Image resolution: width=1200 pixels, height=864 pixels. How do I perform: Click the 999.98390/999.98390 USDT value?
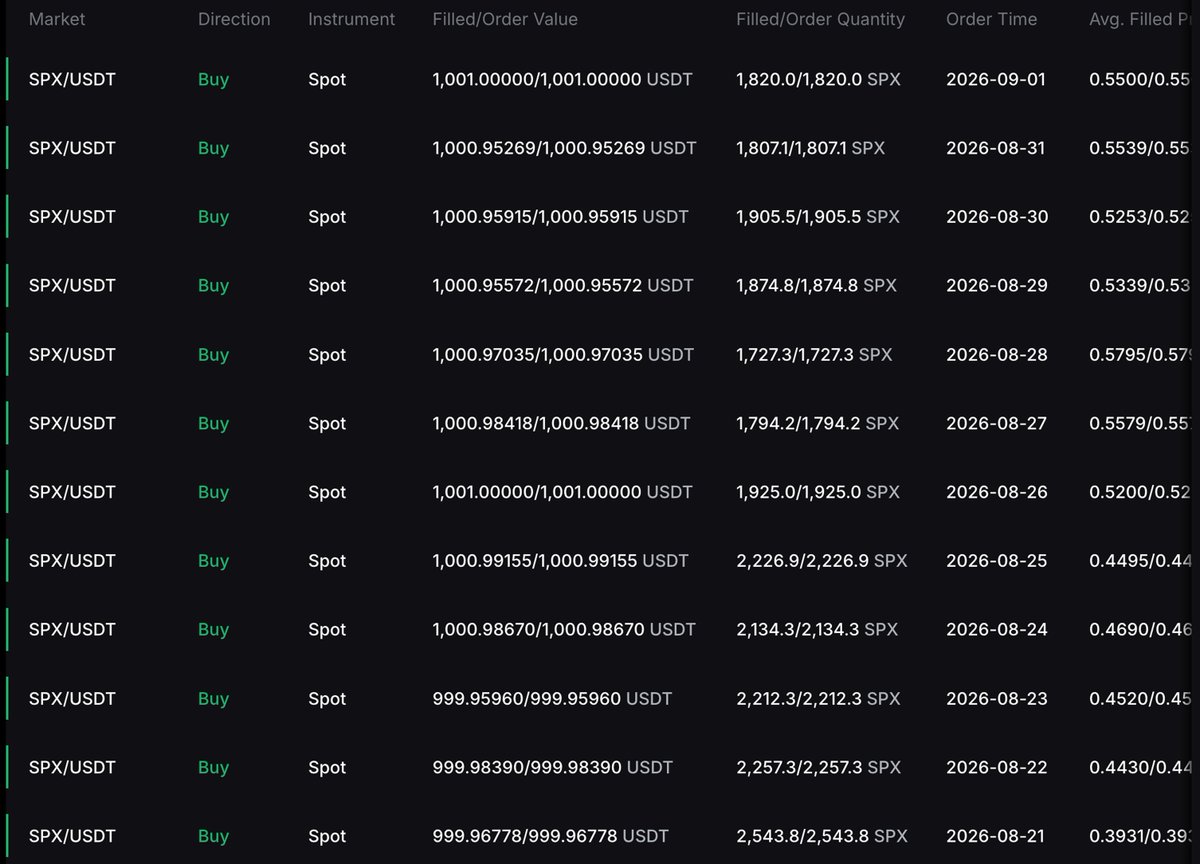click(x=552, y=767)
